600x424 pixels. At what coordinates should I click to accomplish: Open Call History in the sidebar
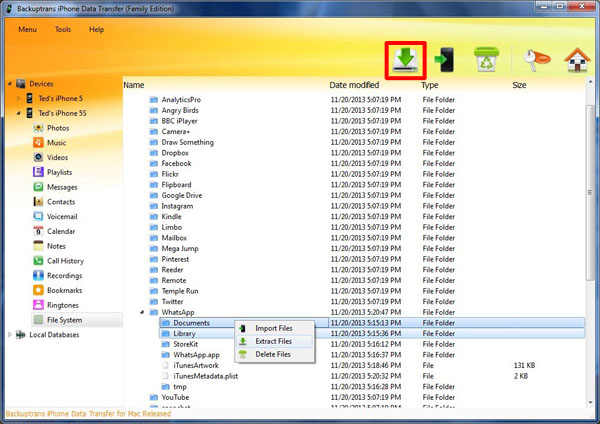pos(65,261)
